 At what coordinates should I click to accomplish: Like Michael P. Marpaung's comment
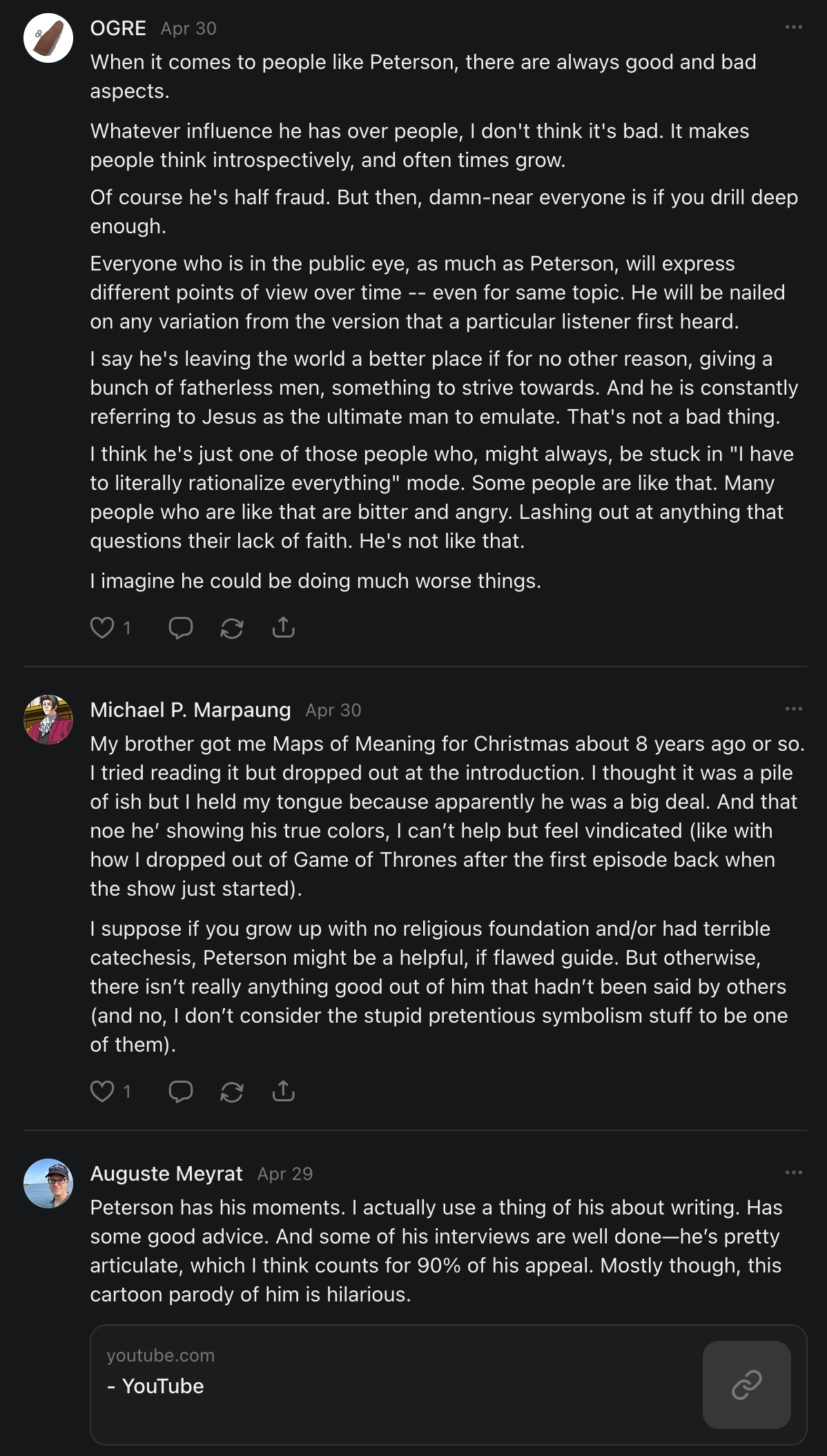(x=102, y=1091)
